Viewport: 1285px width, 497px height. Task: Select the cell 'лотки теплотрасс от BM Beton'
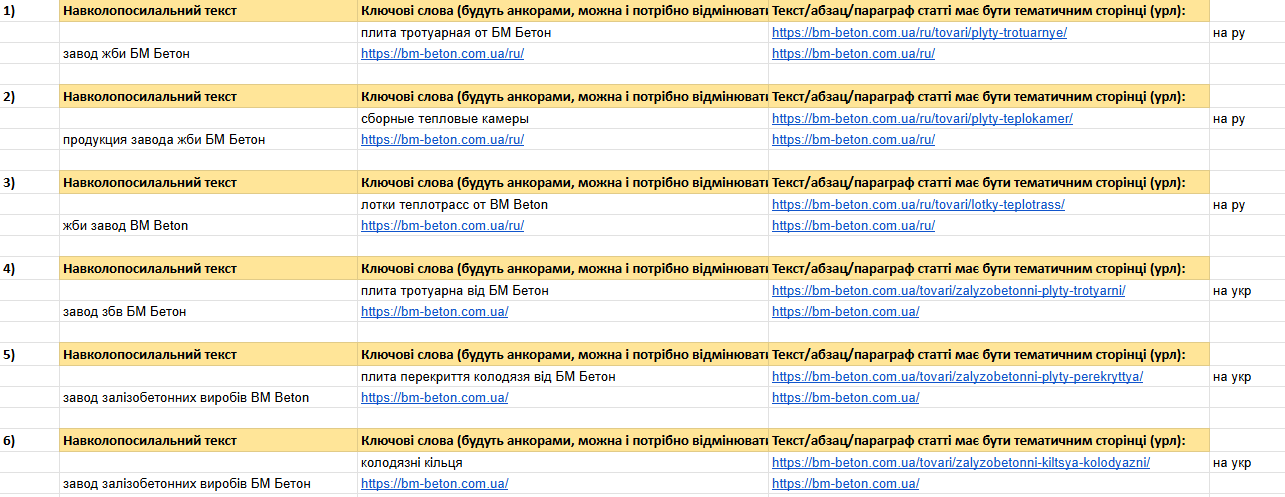click(563, 205)
